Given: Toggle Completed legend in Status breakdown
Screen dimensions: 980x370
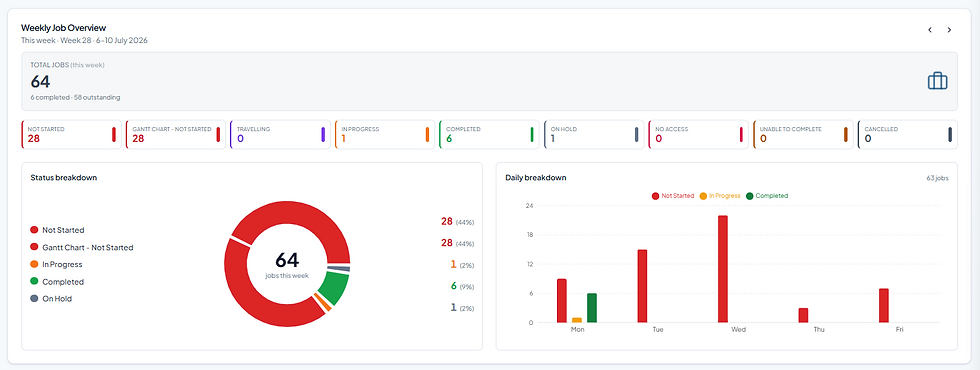Looking at the screenshot, I should 57,282.
